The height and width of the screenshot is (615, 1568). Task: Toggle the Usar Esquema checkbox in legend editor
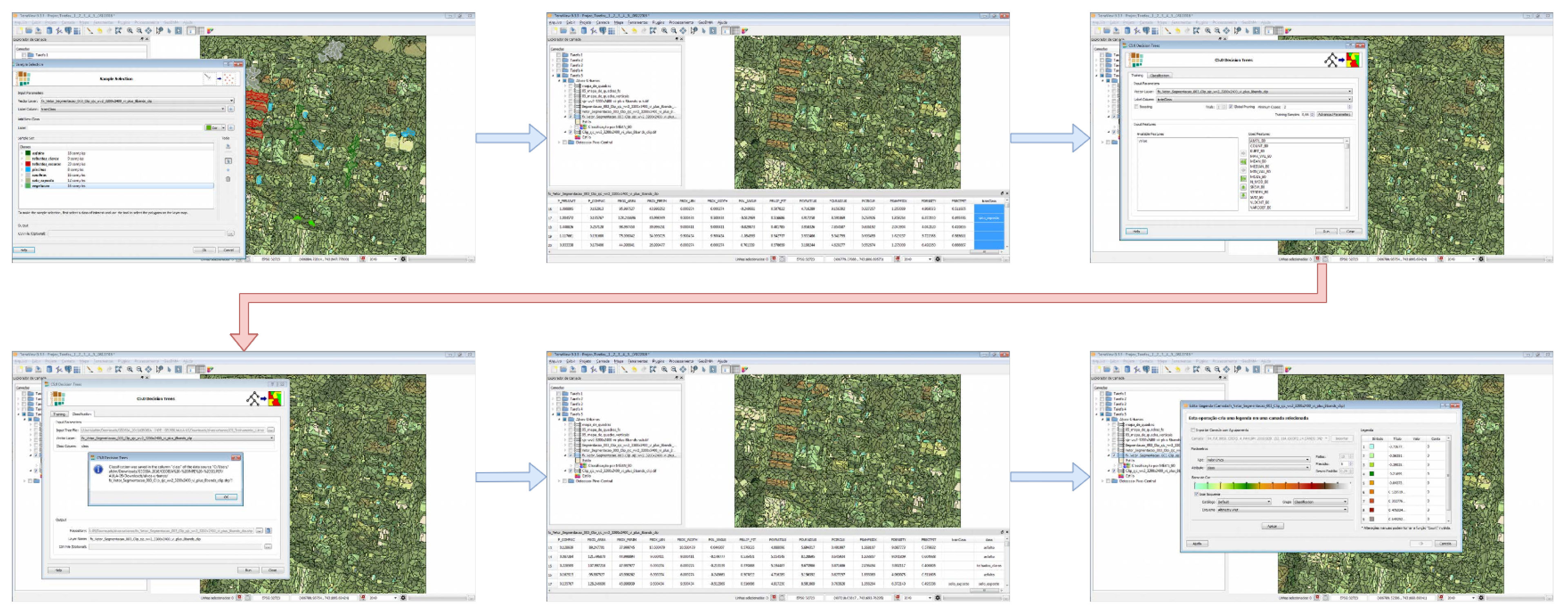coord(1196,495)
